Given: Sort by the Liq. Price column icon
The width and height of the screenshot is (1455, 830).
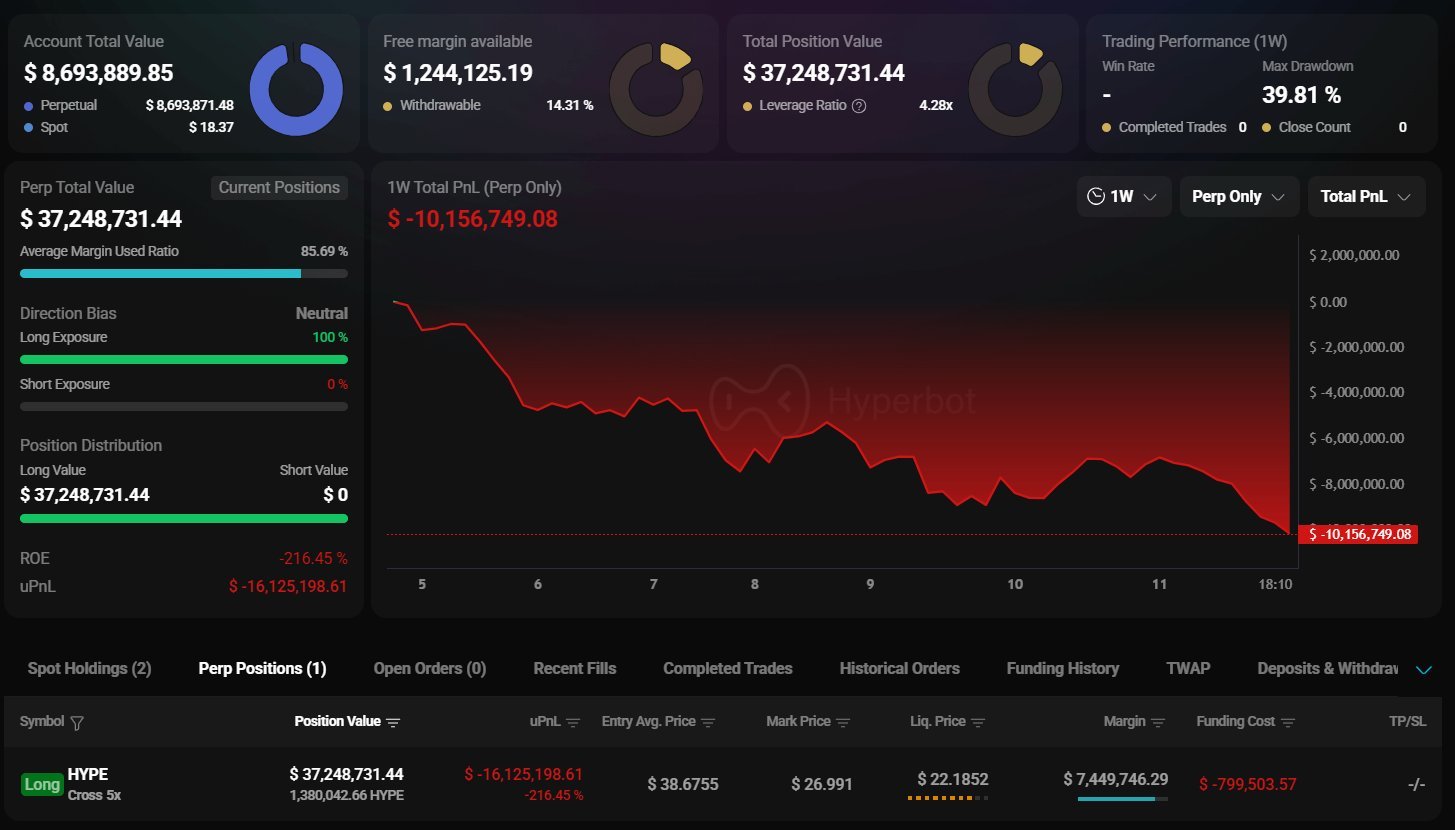Looking at the screenshot, I should (x=978, y=722).
